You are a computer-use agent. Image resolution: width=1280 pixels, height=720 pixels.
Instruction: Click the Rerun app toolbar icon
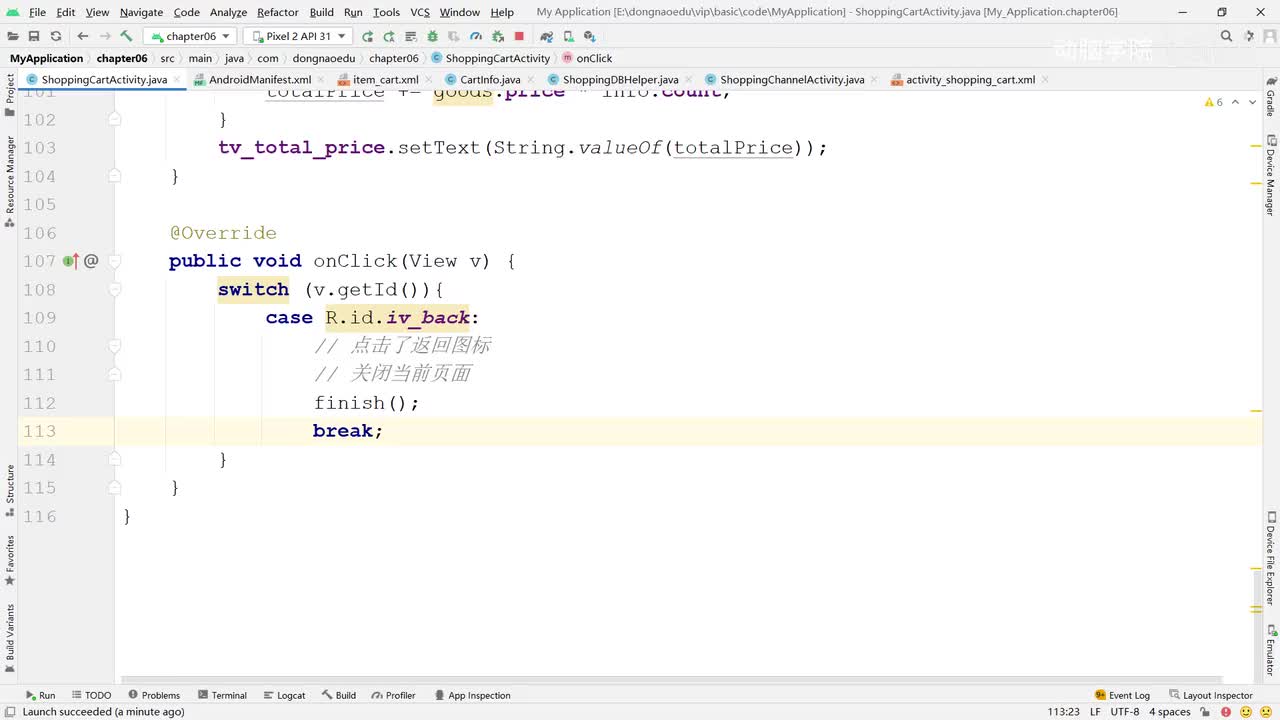tap(367, 36)
